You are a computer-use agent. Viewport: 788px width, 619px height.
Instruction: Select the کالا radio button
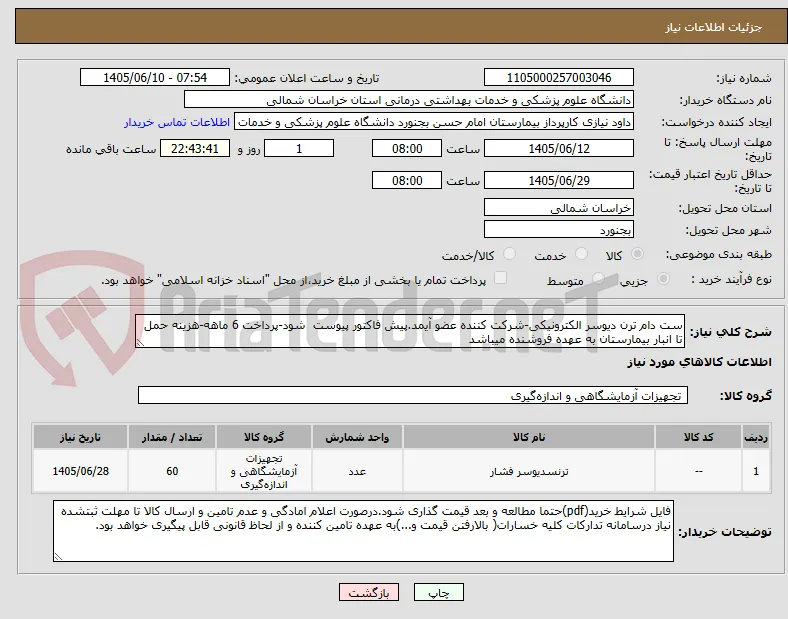point(637,254)
